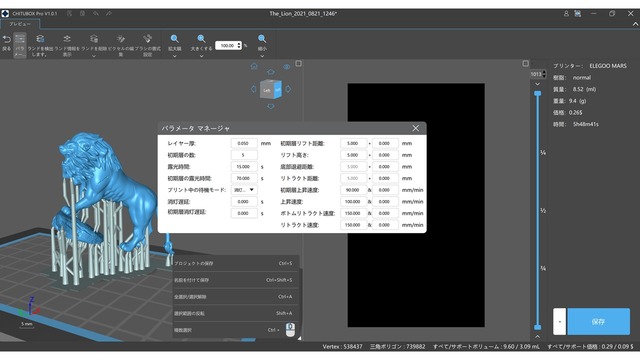Collapse the ribbon with top-right chevron

pyautogui.click(x=635, y=24)
